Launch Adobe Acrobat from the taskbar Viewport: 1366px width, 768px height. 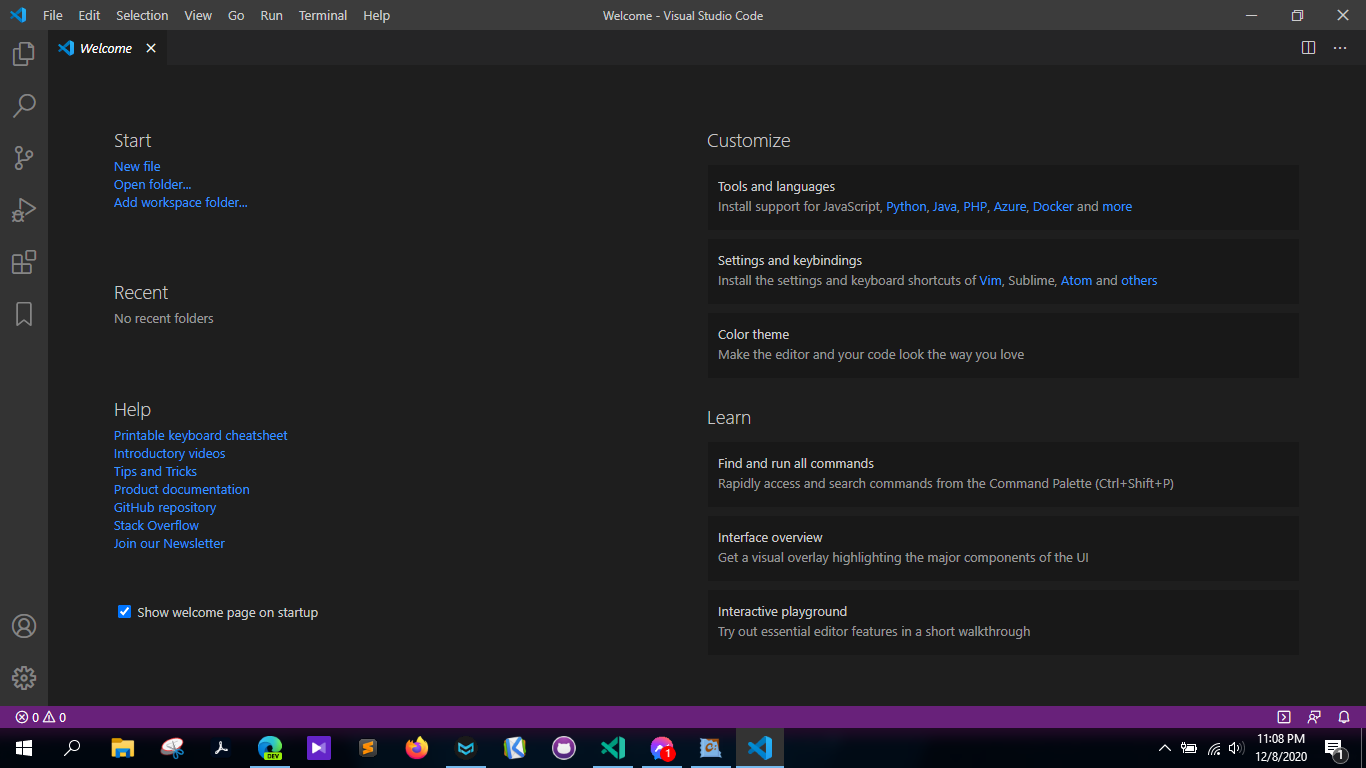[221, 748]
